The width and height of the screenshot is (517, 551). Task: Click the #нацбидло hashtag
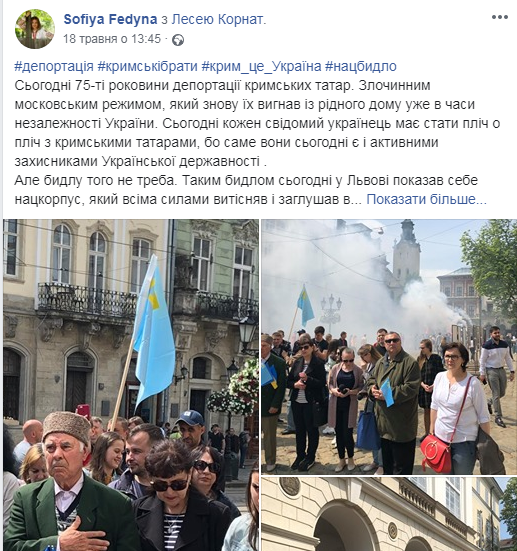[x=361, y=66]
